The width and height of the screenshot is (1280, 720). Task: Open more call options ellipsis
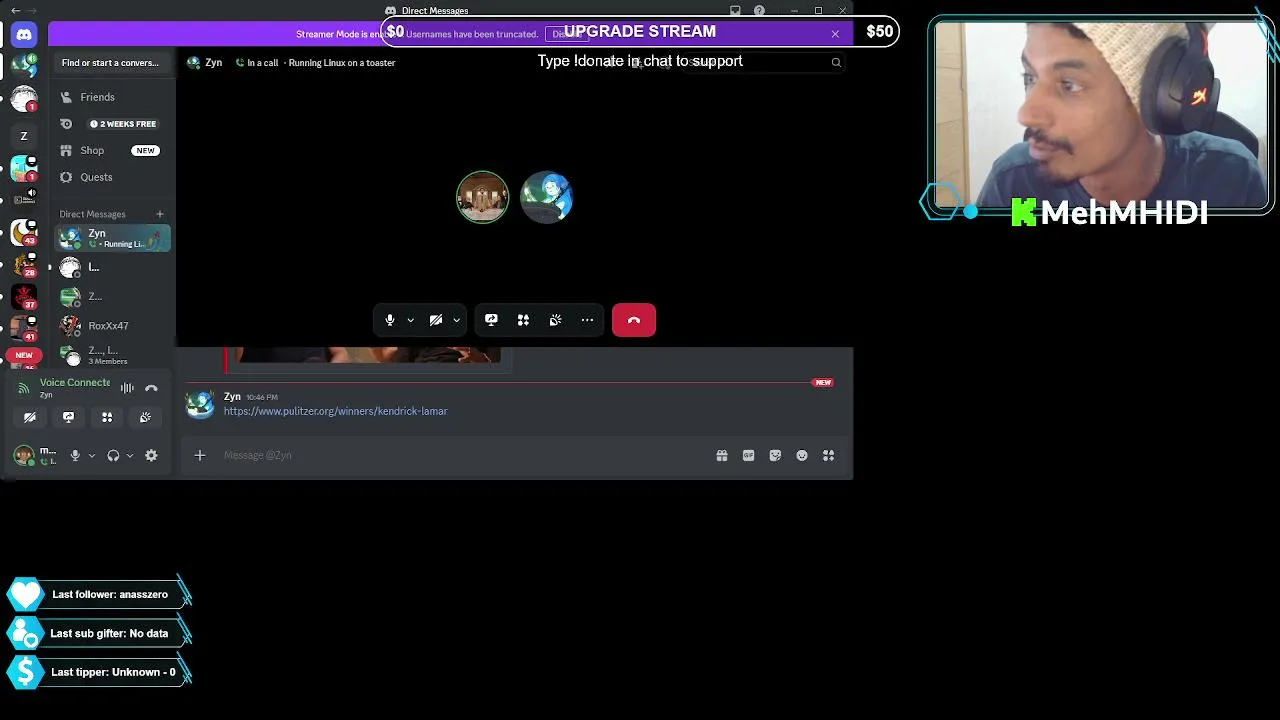[587, 320]
